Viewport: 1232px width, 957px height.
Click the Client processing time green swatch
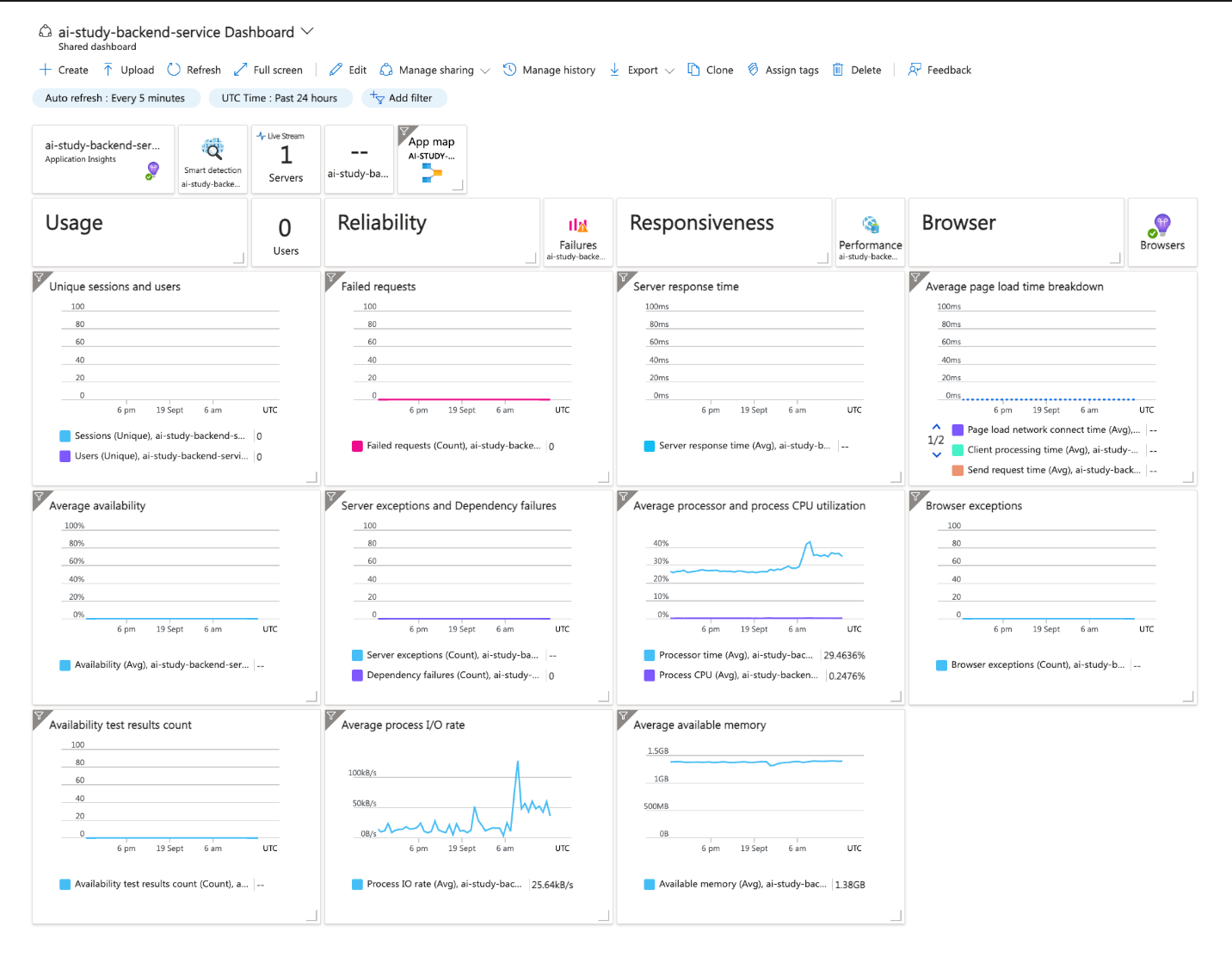[x=958, y=450]
